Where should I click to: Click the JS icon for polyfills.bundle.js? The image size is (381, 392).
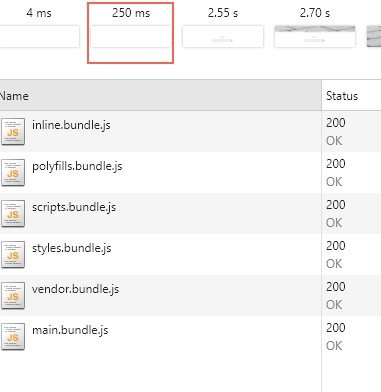[13, 173]
